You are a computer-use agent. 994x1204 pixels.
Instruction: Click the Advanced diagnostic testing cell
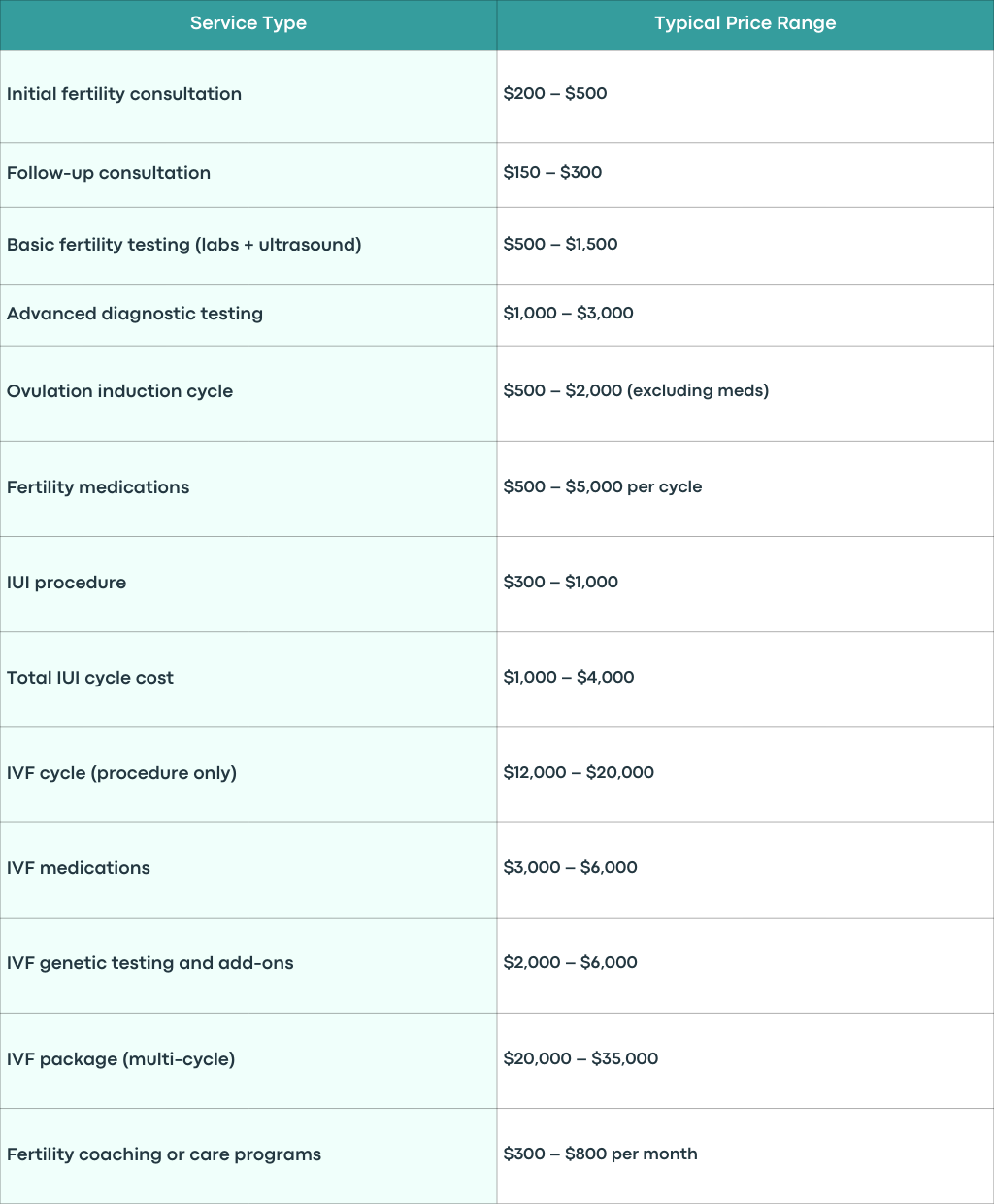[248, 316]
